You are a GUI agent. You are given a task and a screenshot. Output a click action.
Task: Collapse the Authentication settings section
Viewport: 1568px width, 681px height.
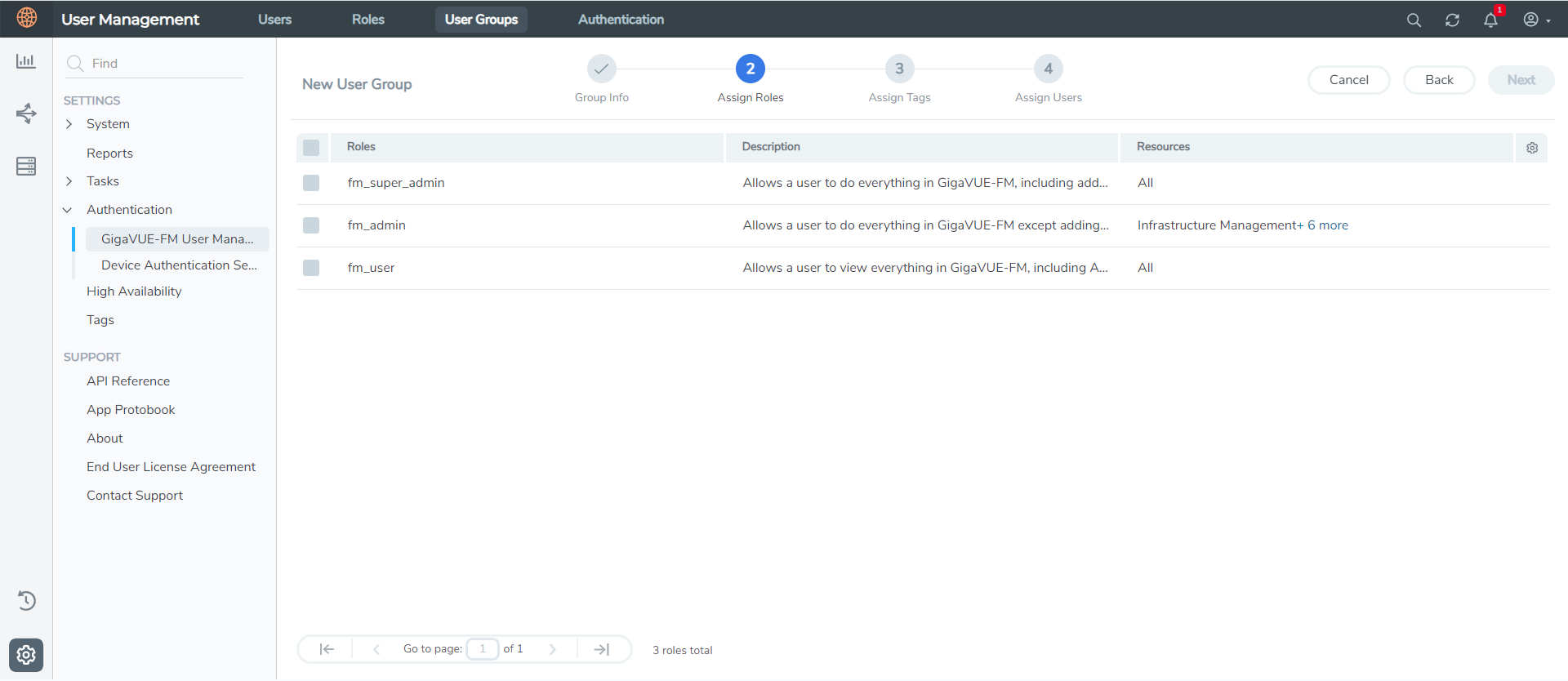click(68, 210)
